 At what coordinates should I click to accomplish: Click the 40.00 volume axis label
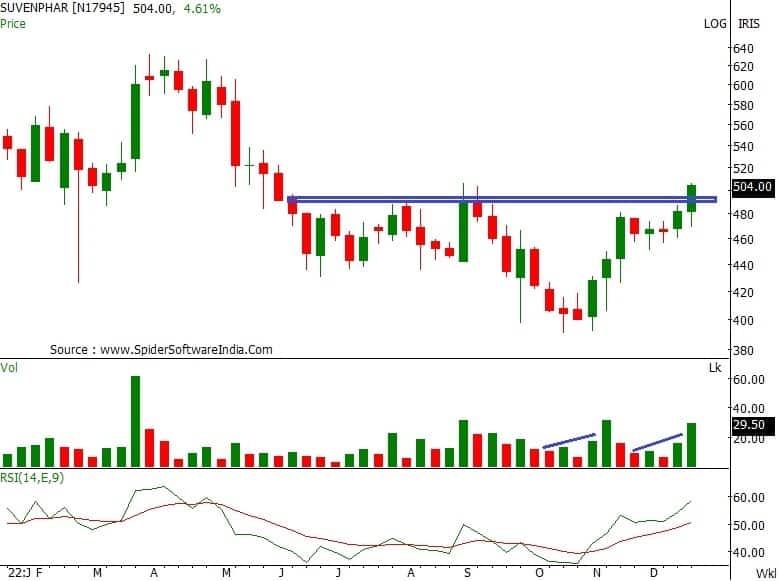click(x=749, y=409)
